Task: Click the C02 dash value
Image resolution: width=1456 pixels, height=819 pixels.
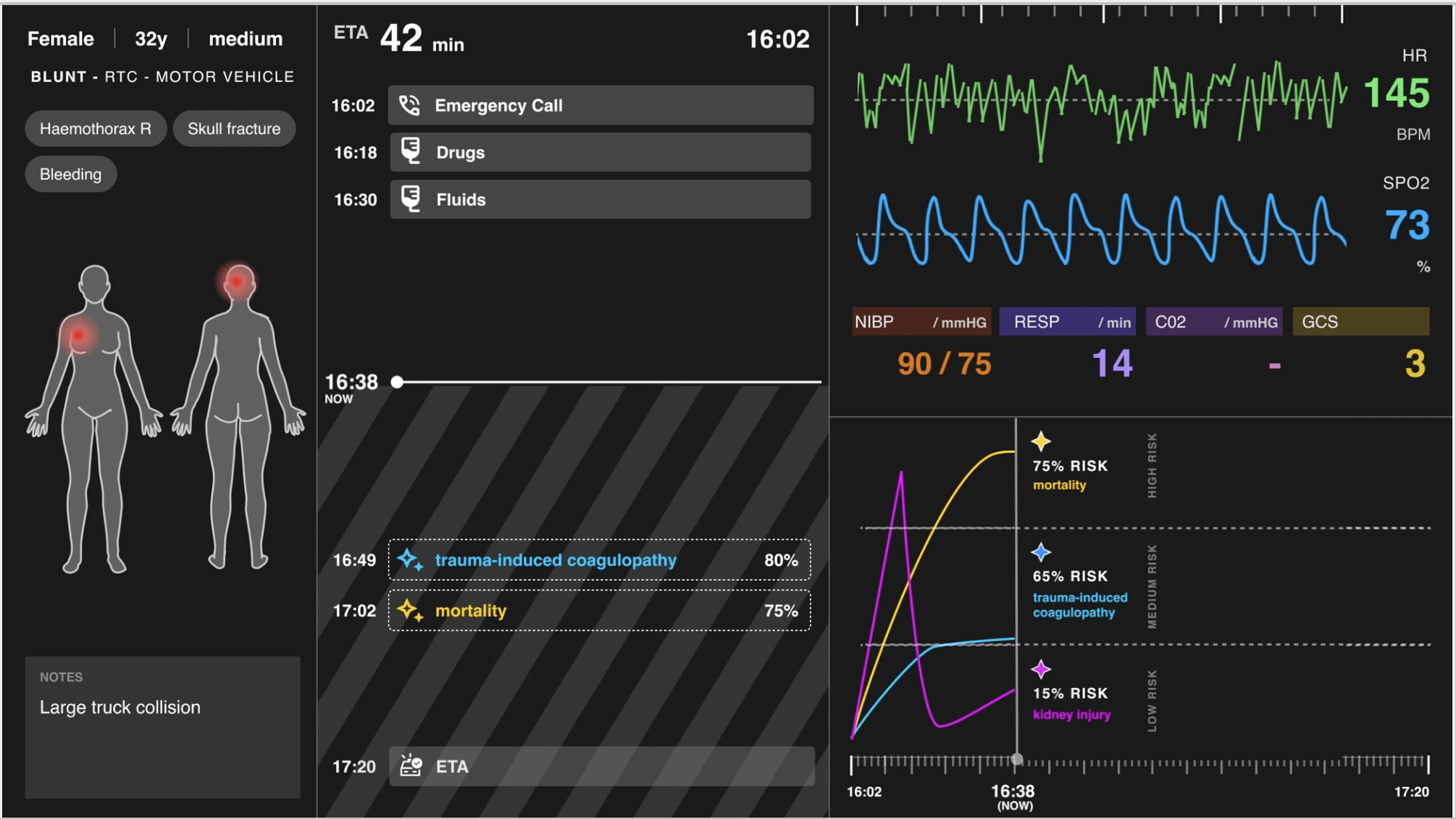Action: click(x=1275, y=366)
